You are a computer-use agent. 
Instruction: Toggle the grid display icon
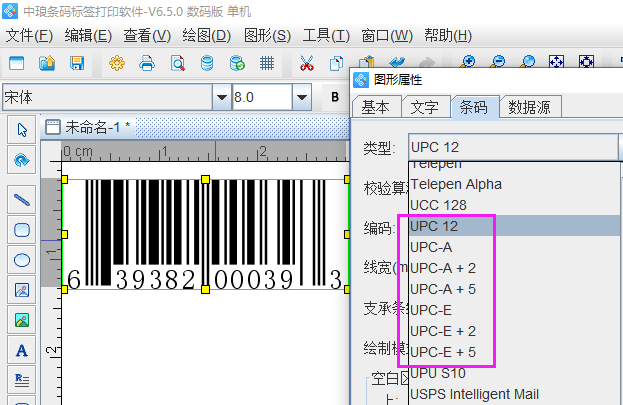point(267,63)
